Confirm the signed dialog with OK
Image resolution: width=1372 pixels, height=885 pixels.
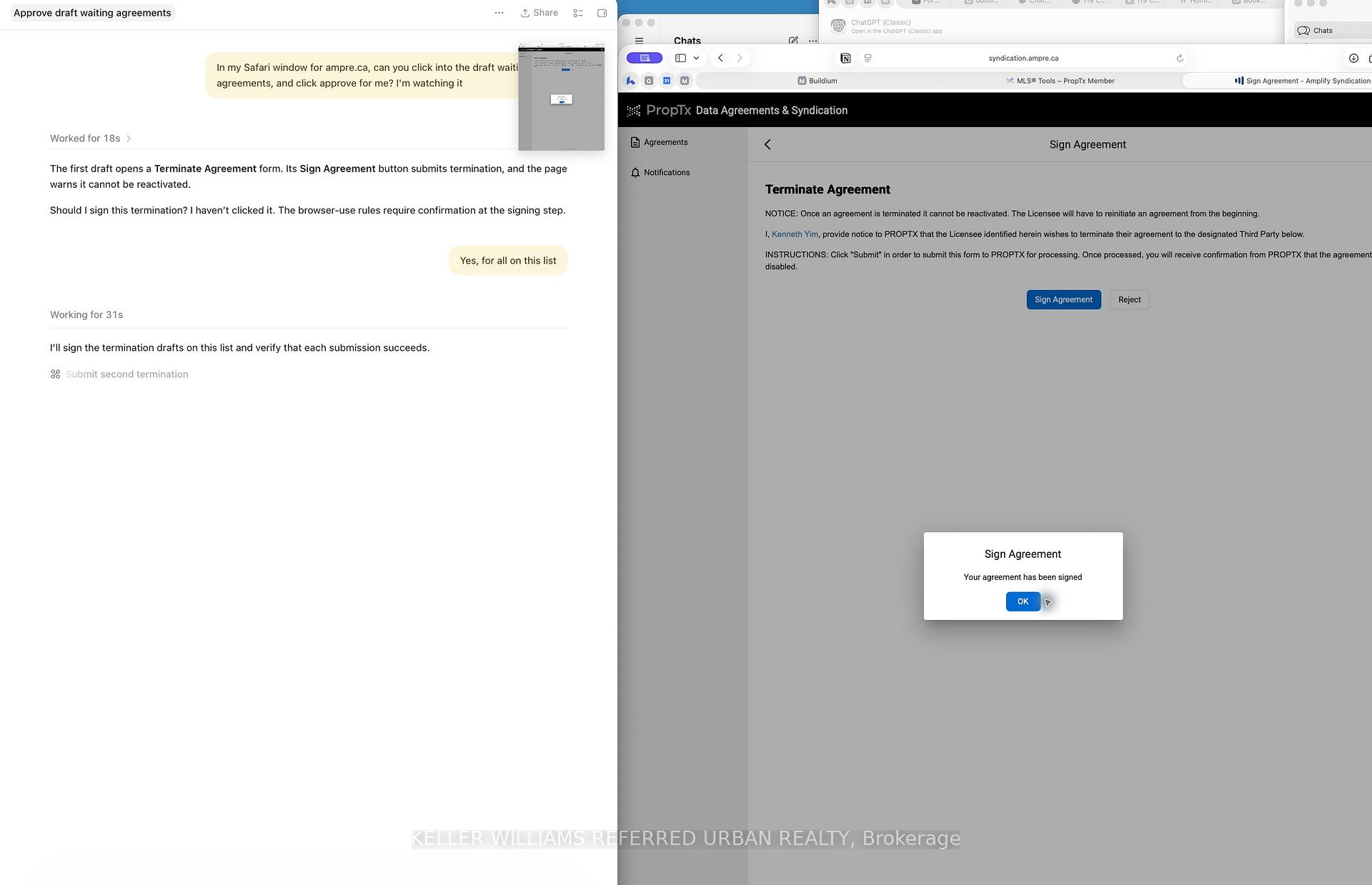(x=1023, y=601)
